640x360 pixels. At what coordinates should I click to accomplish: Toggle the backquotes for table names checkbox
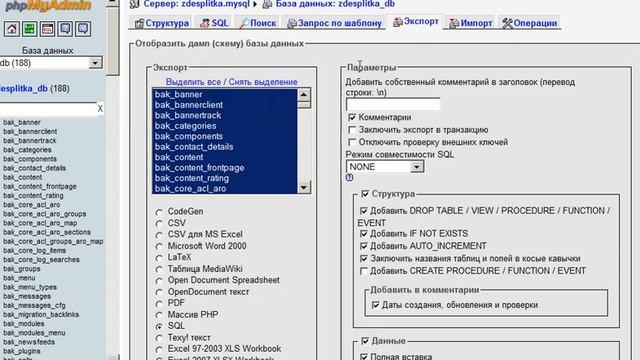[364, 259]
